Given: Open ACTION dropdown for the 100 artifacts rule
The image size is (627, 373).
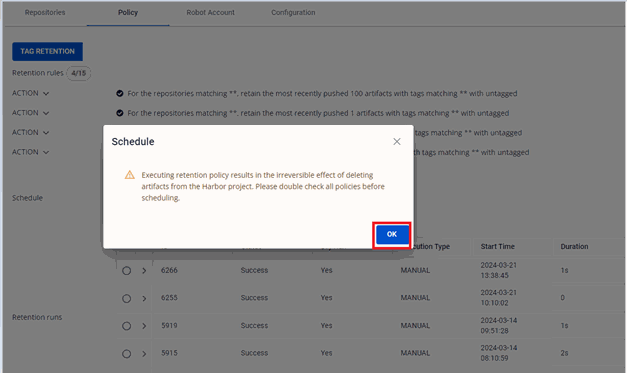Looking at the screenshot, I should [x=30, y=93].
